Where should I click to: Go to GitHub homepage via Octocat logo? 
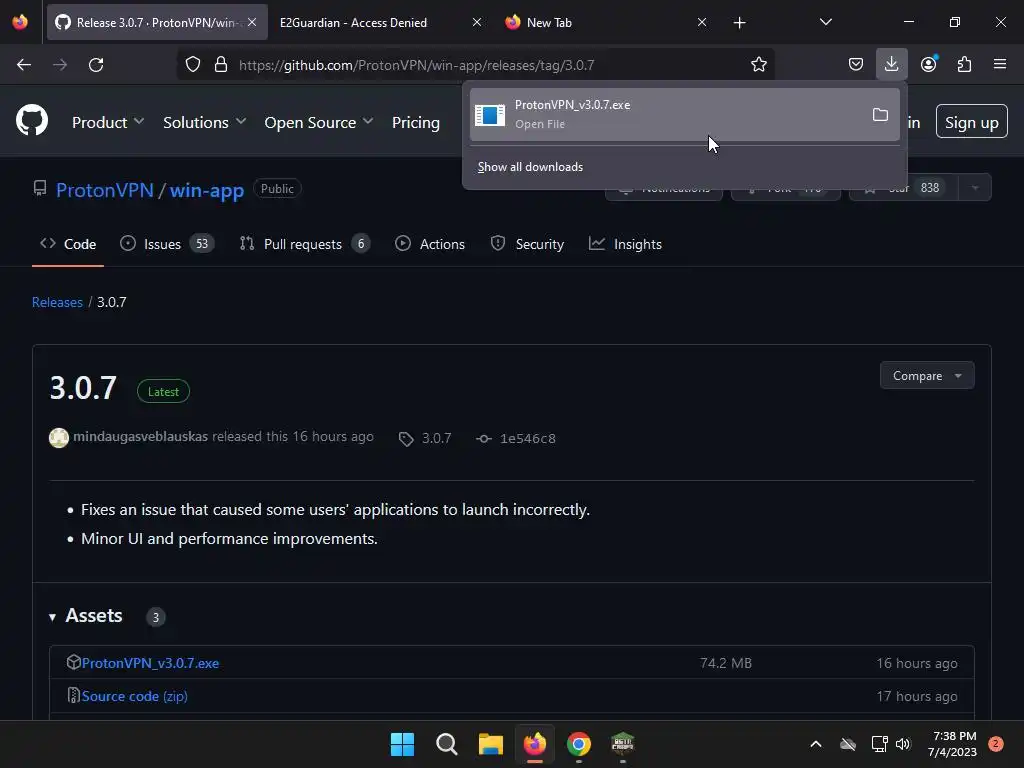pyautogui.click(x=32, y=121)
